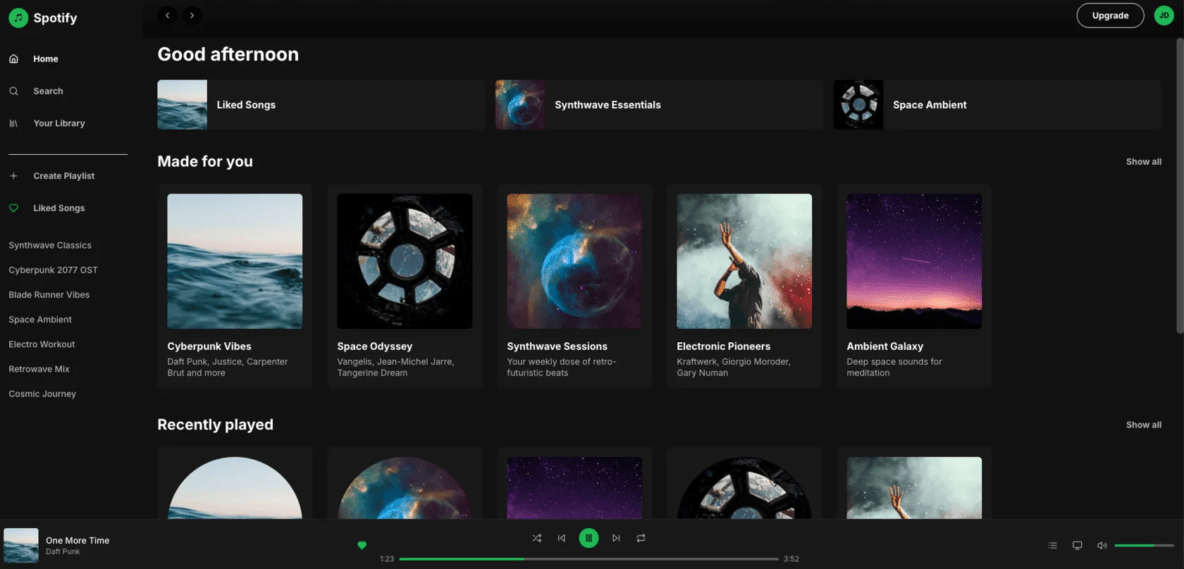This screenshot has width=1184, height=569.
Task: Click the 3:52 total duration label
Action: point(791,559)
